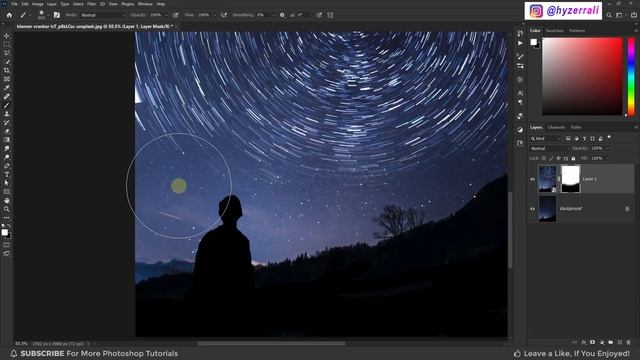Viewport: 640px width, 360px height.
Task: Select the Brush tool in toolbox
Action: 7,105
